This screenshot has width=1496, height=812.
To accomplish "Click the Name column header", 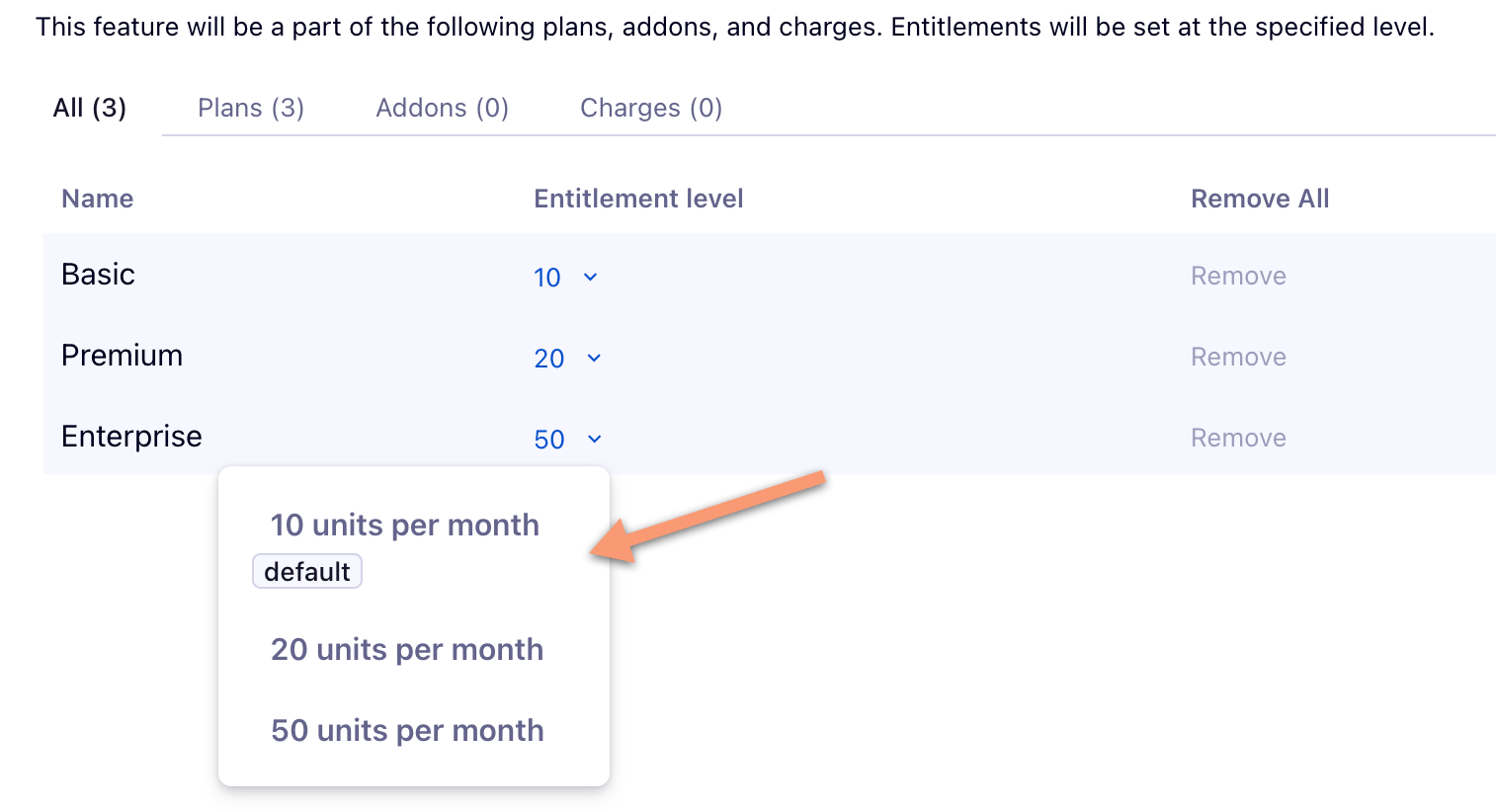I will [x=97, y=199].
